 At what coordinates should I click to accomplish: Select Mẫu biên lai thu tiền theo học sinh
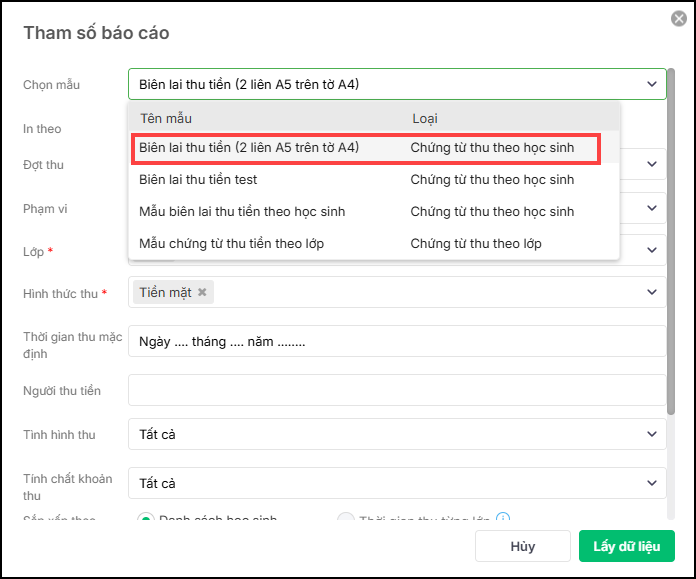[242, 212]
